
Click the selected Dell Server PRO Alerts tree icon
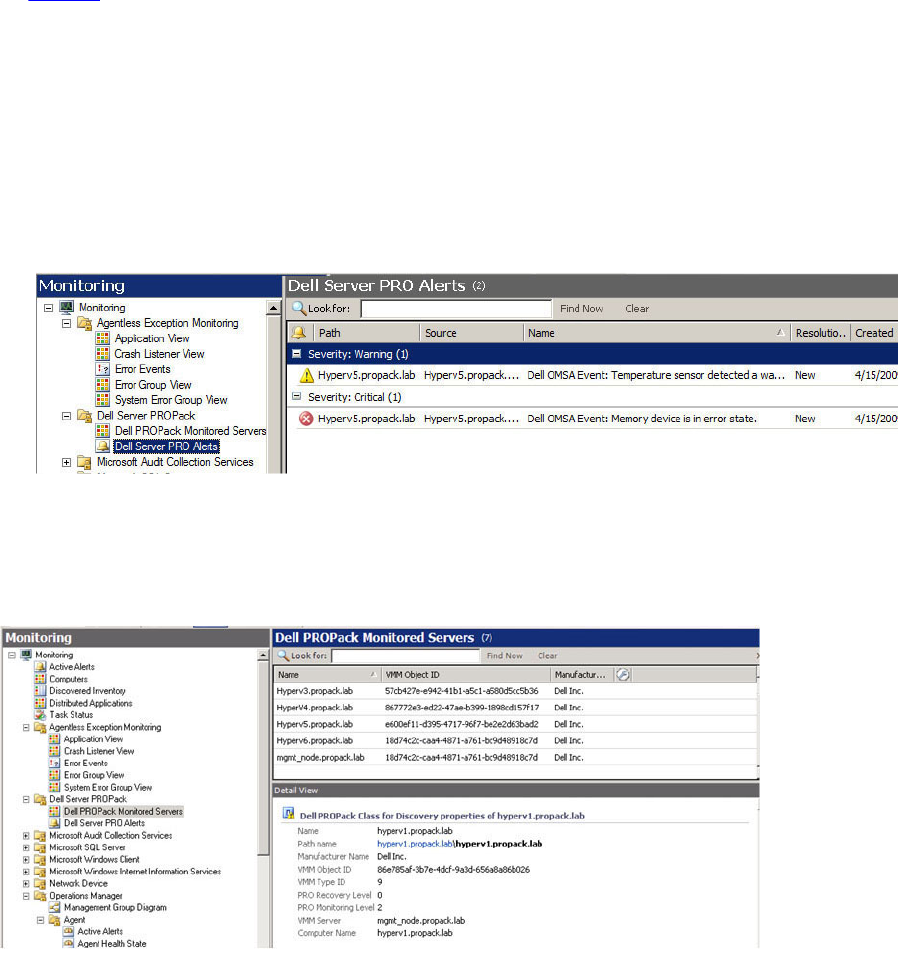(102, 446)
